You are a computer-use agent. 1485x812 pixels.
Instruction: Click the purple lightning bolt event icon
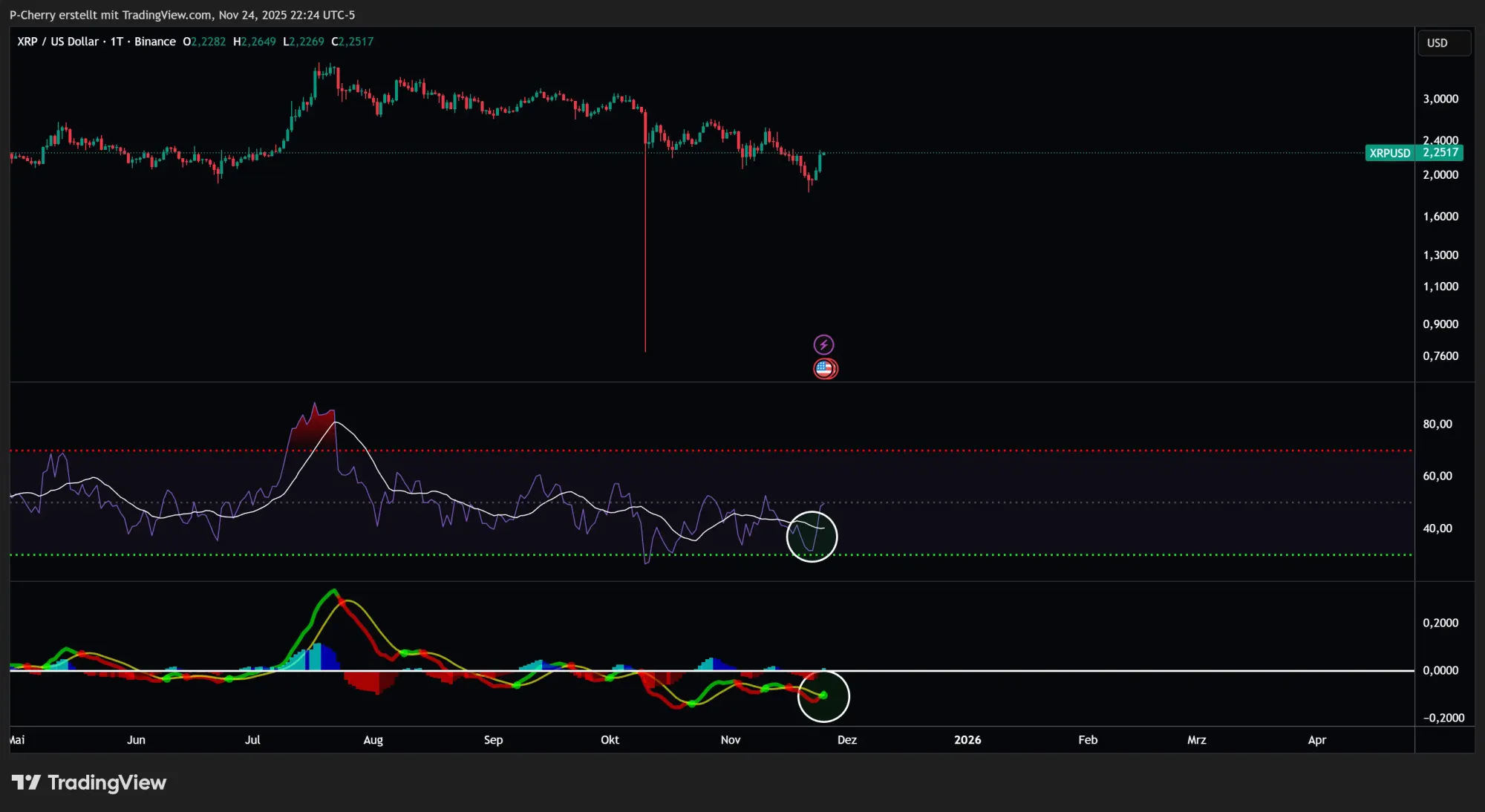(x=825, y=343)
